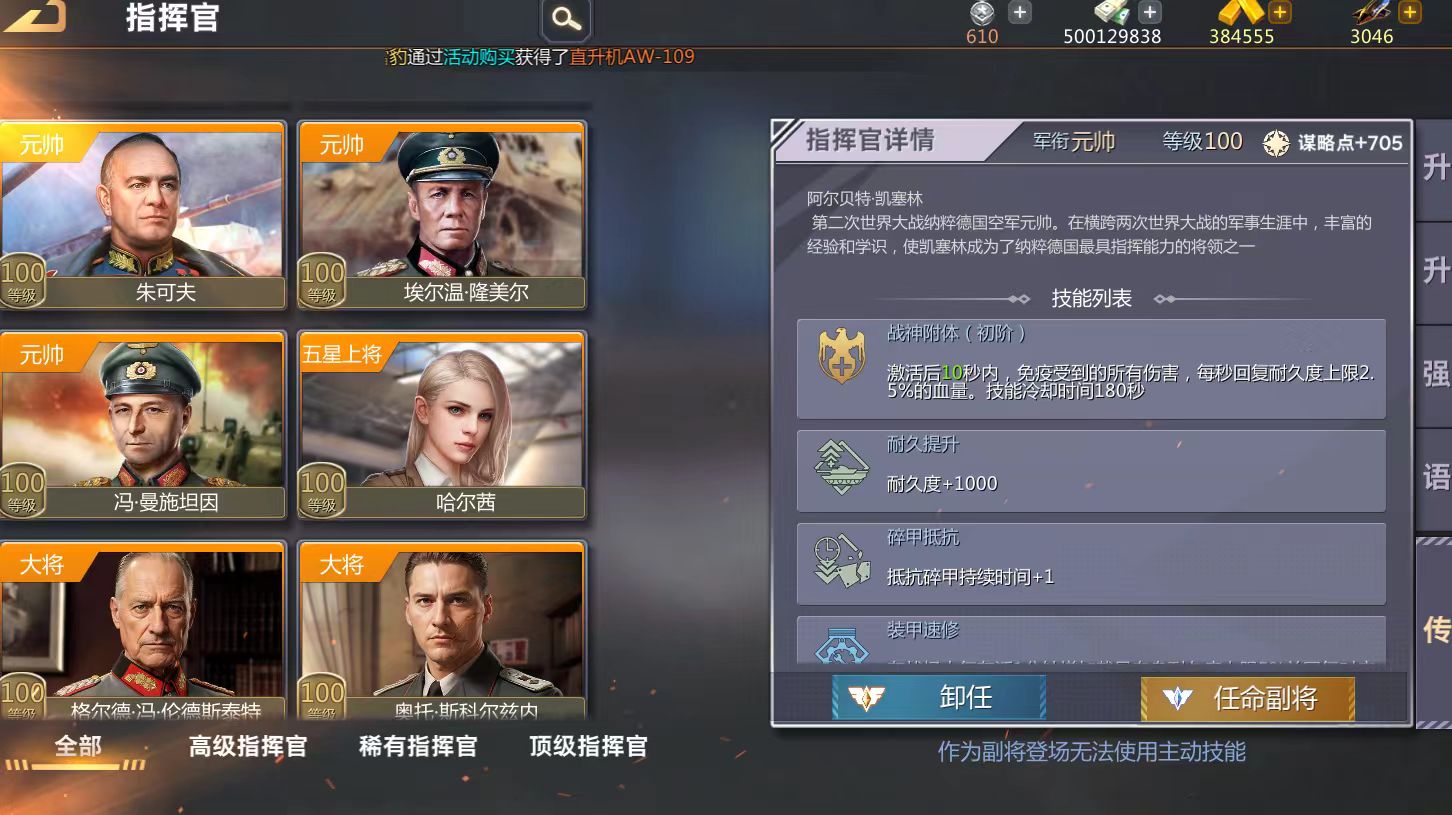Add rocket resource with plus icon

tap(1409, 12)
